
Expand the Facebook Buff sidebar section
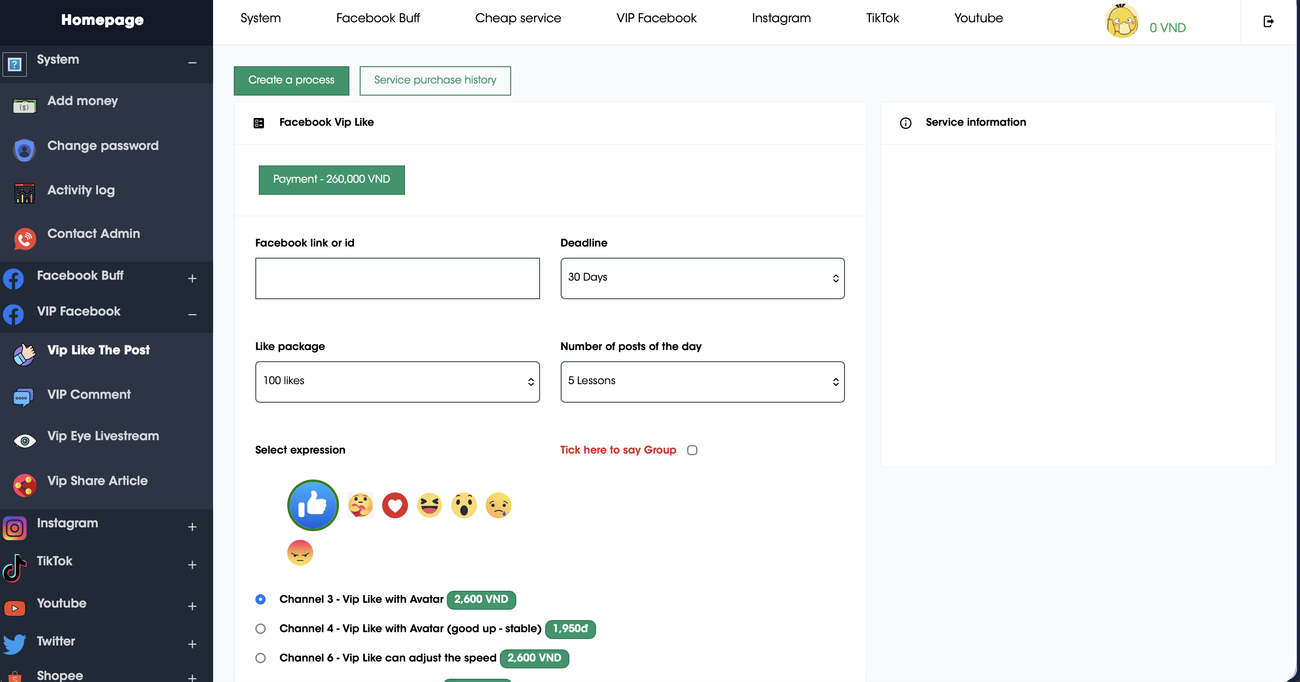click(192, 278)
